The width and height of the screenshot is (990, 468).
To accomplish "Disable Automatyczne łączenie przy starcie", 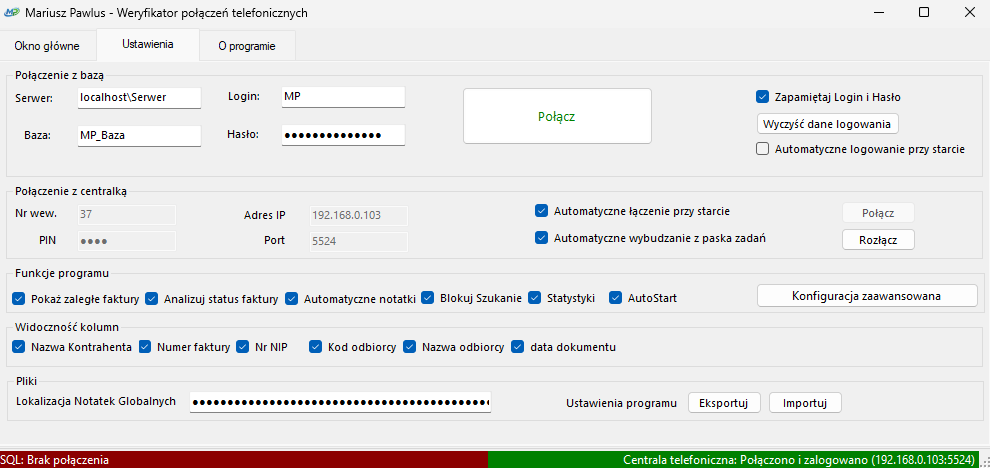I will (542, 211).
